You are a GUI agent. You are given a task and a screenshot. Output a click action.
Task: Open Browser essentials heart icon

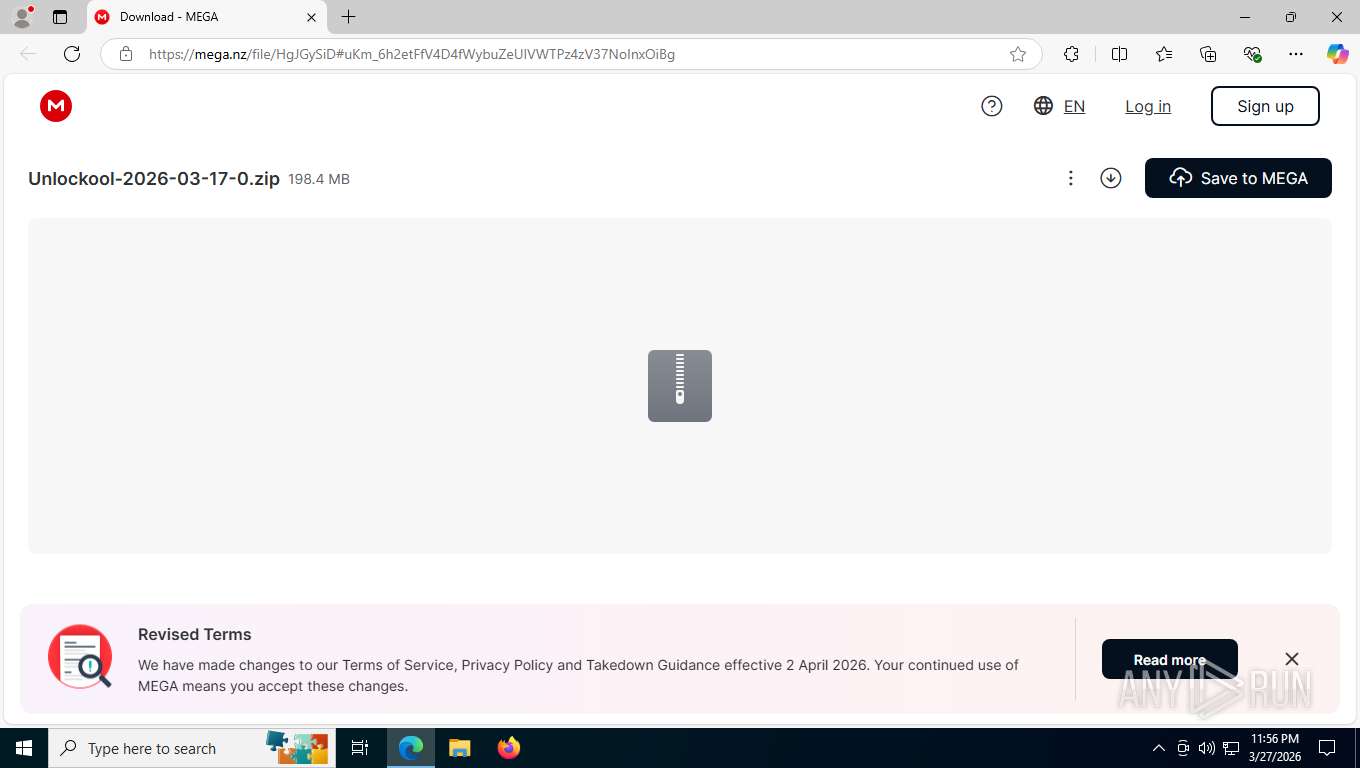[1252, 54]
